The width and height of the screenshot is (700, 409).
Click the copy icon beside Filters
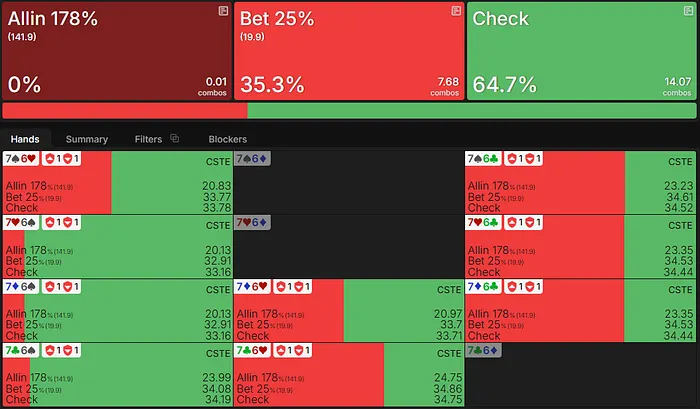click(174, 139)
